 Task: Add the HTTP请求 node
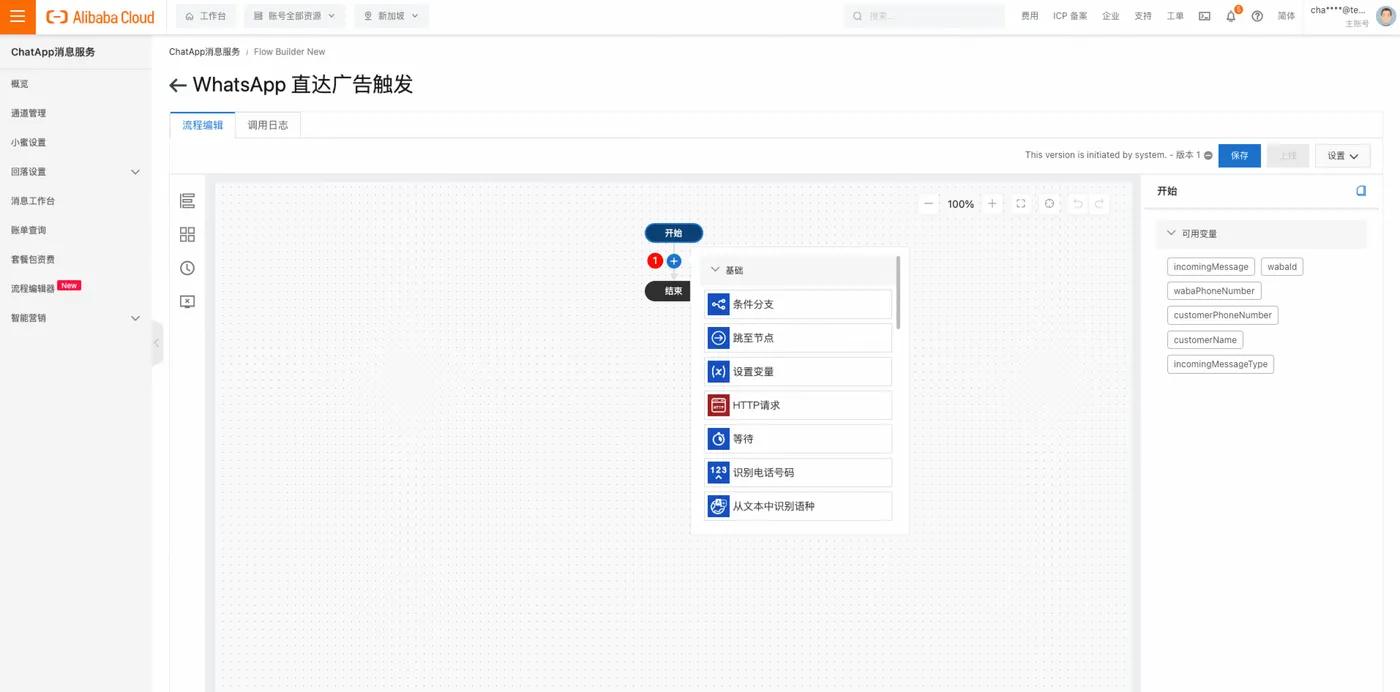798,405
